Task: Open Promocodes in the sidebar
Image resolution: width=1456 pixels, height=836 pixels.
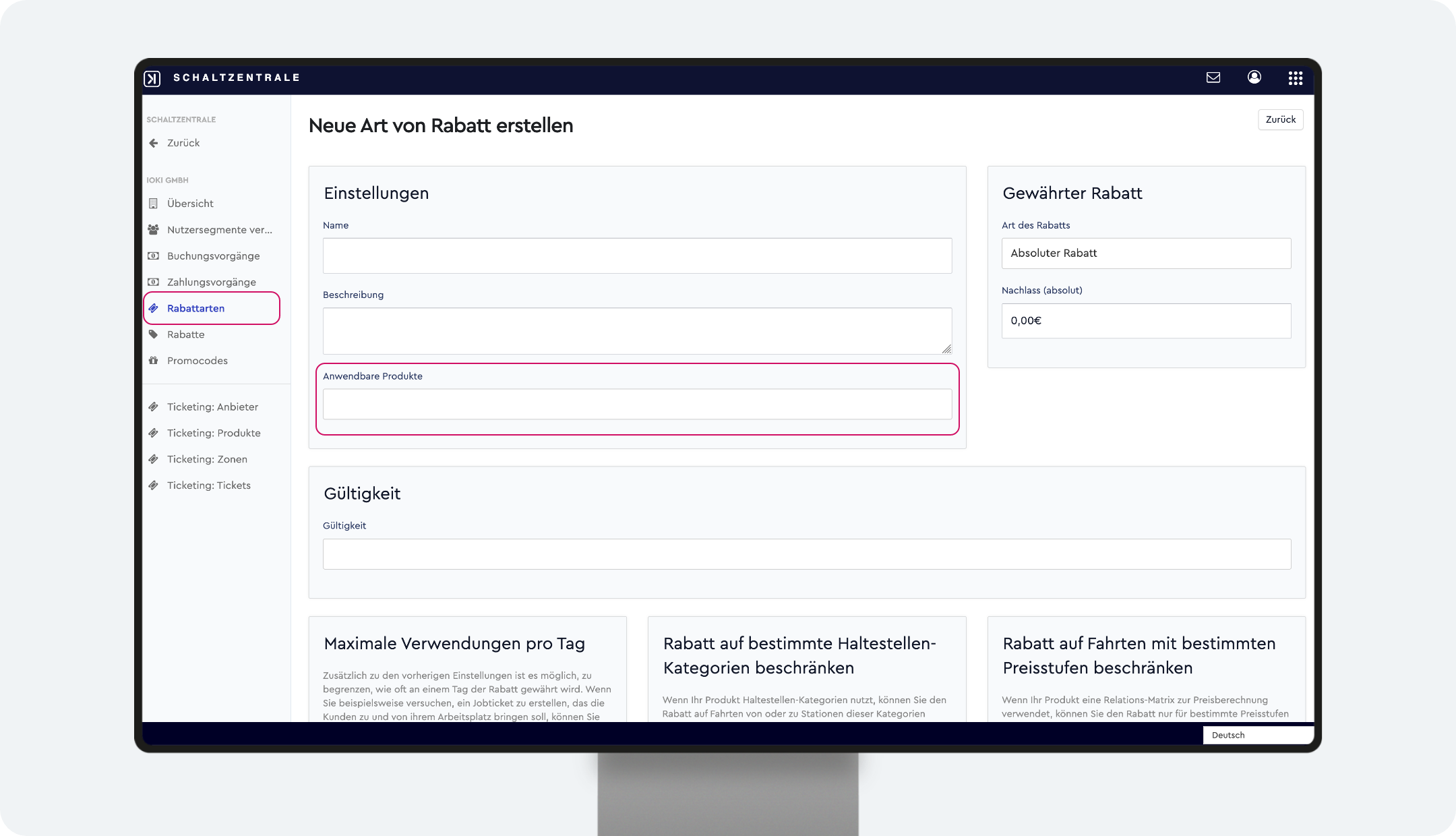Action: point(198,361)
